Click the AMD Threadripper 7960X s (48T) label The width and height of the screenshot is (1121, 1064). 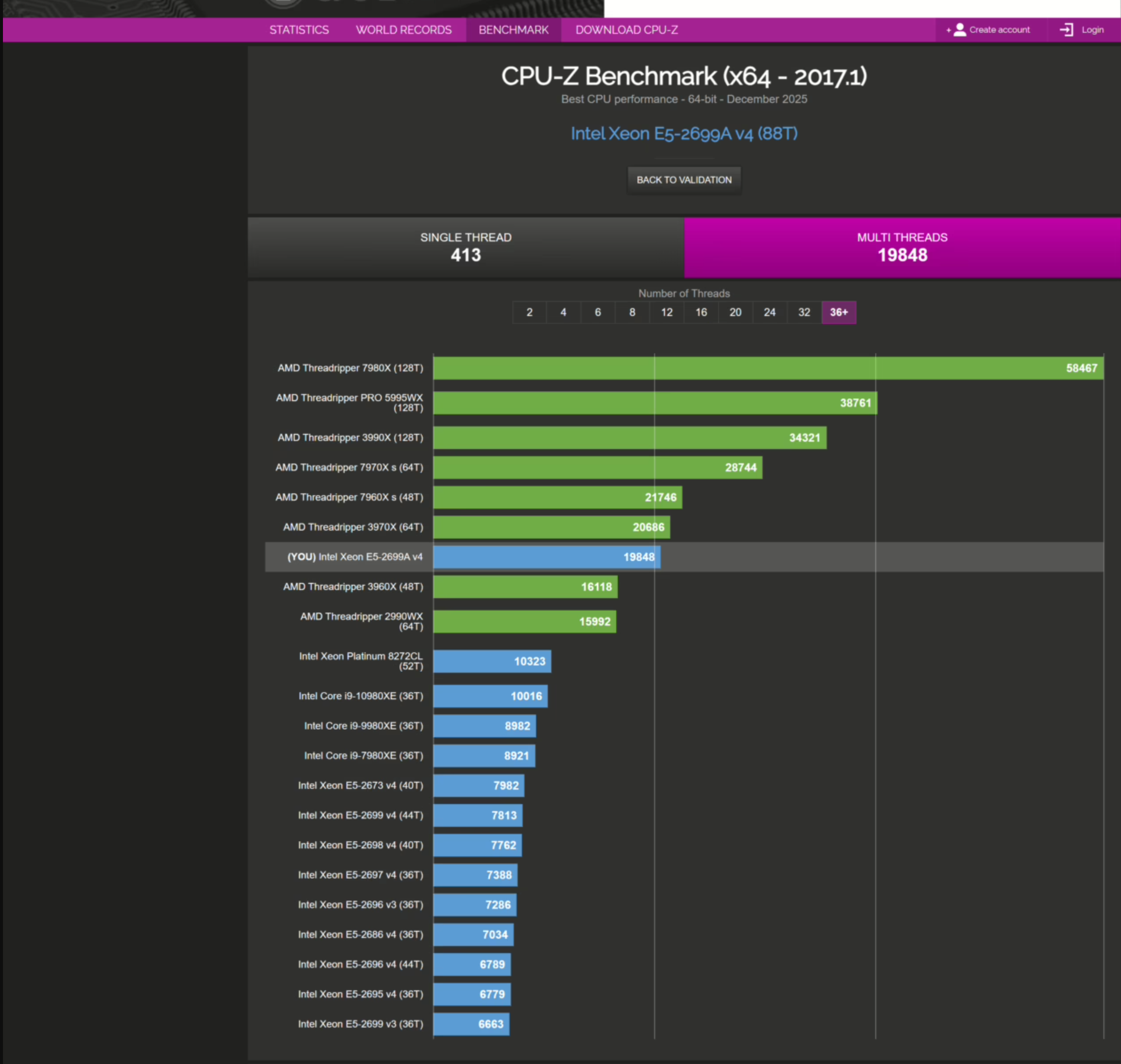click(349, 497)
